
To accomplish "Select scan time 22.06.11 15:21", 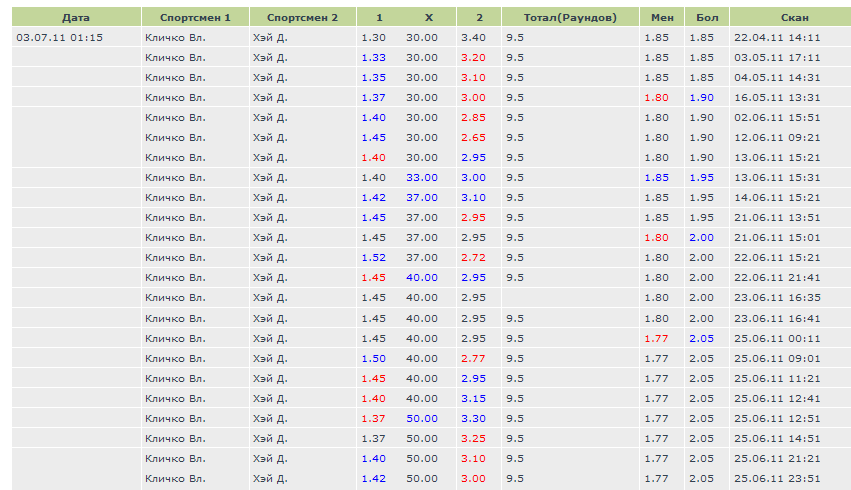I will pyautogui.click(x=777, y=258).
